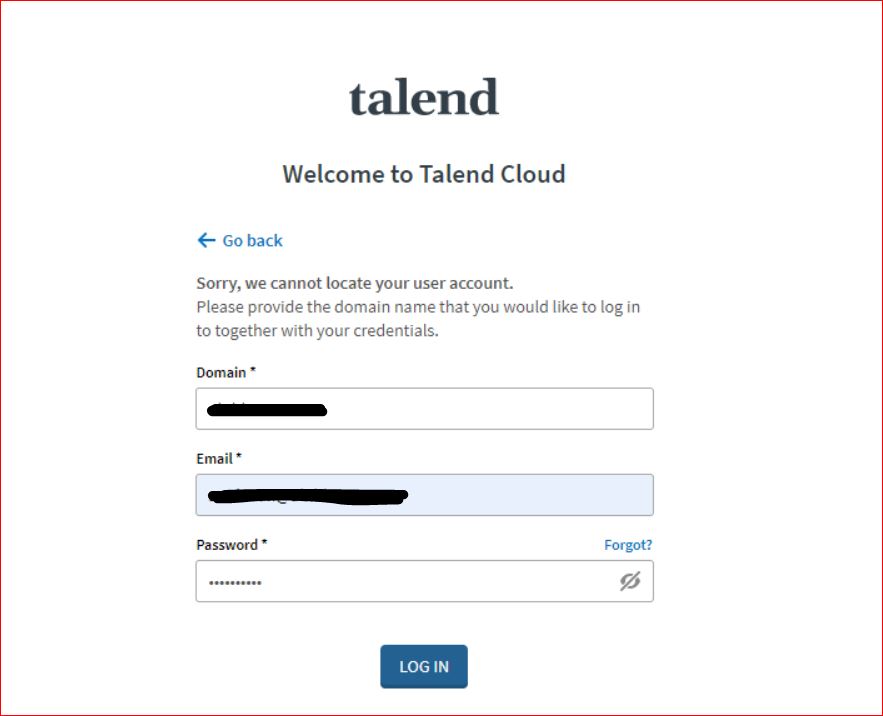Click the highlighted Email field
The height and width of the screenshot is (716, 883).
[x=424, y=494]
